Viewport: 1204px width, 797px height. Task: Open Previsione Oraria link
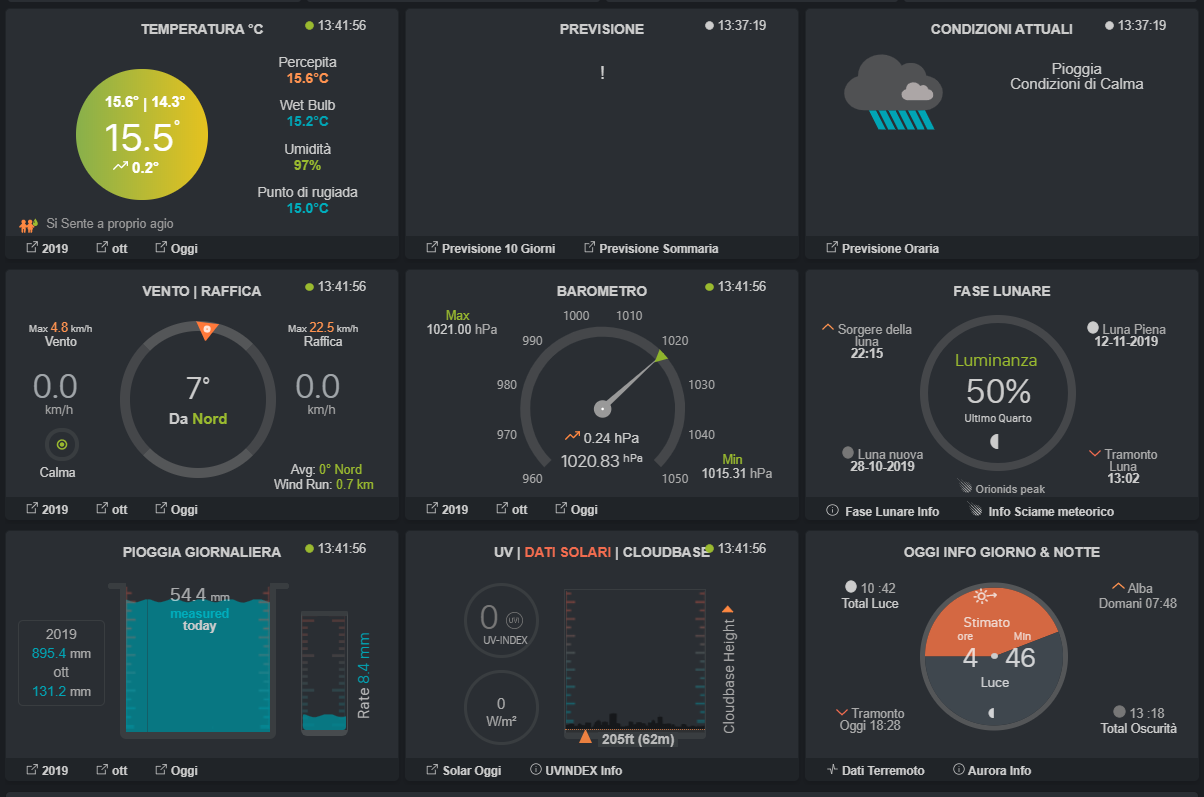(x=882, y=248)
